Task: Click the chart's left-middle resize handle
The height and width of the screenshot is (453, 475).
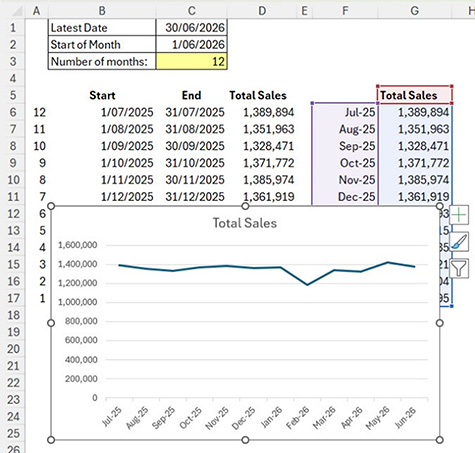Action: click(x=51, y=323)
